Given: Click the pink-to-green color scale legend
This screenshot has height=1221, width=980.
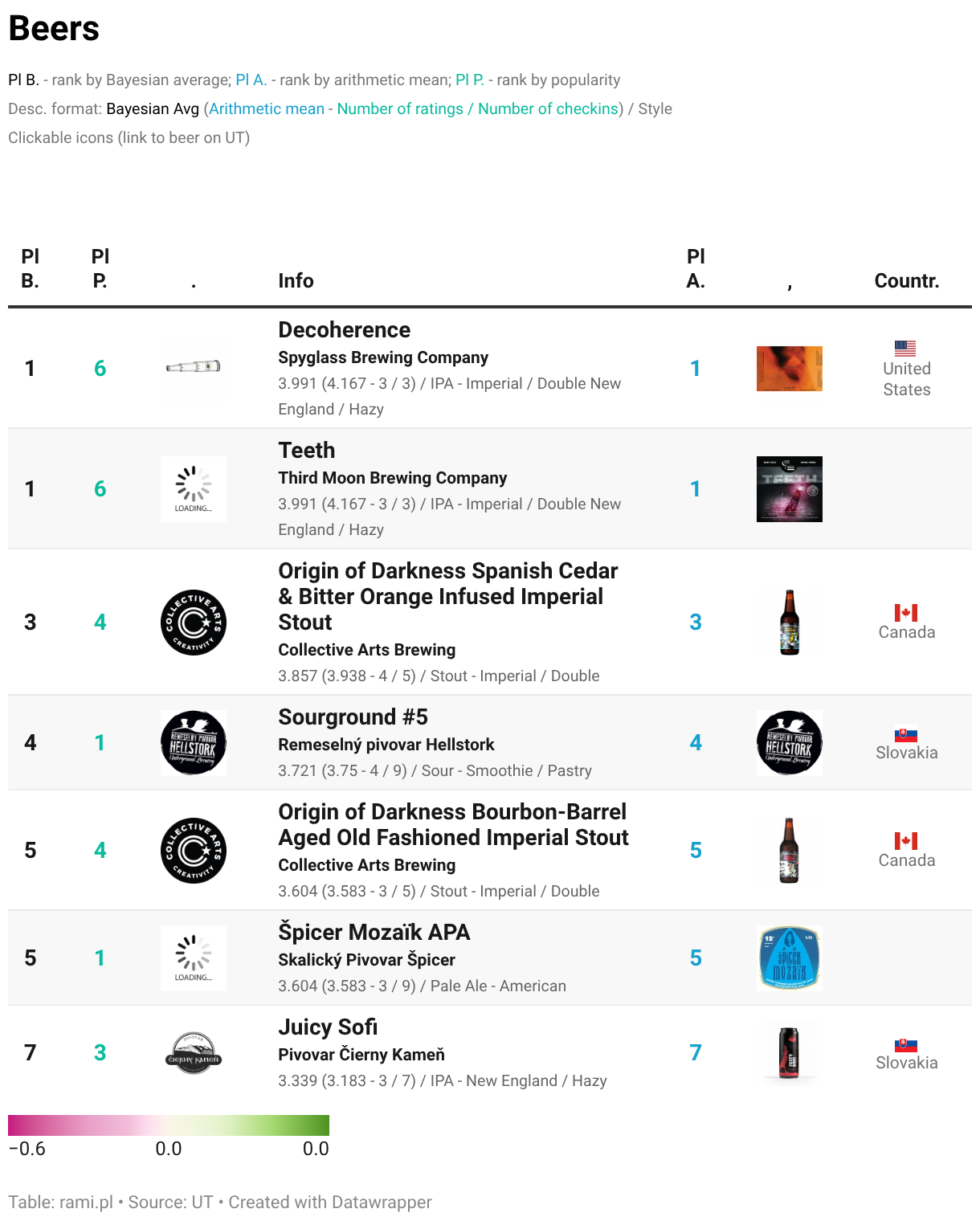Looking at the screenshot, I should 169,1125.
